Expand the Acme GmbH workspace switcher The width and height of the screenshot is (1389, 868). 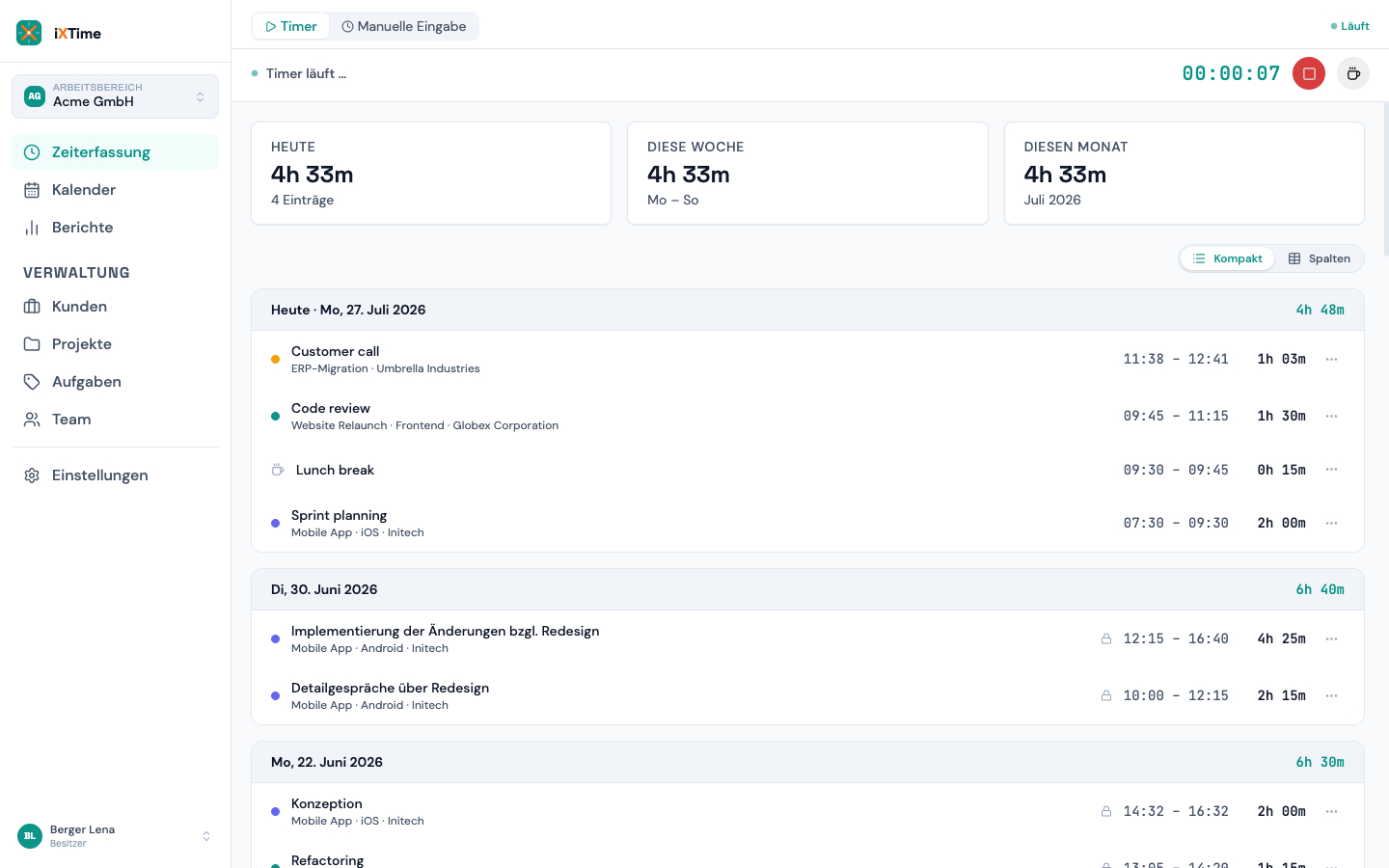click(x=115, y=96)
